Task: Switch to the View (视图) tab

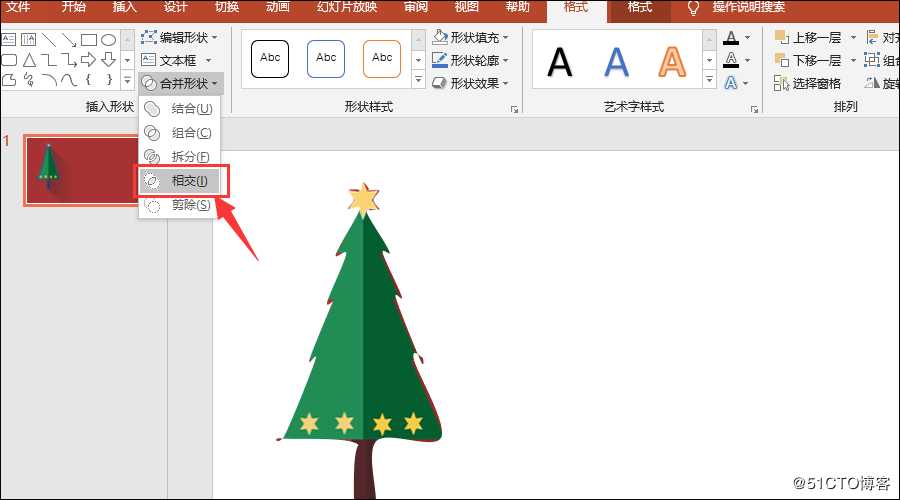Action: coord(467,7)
